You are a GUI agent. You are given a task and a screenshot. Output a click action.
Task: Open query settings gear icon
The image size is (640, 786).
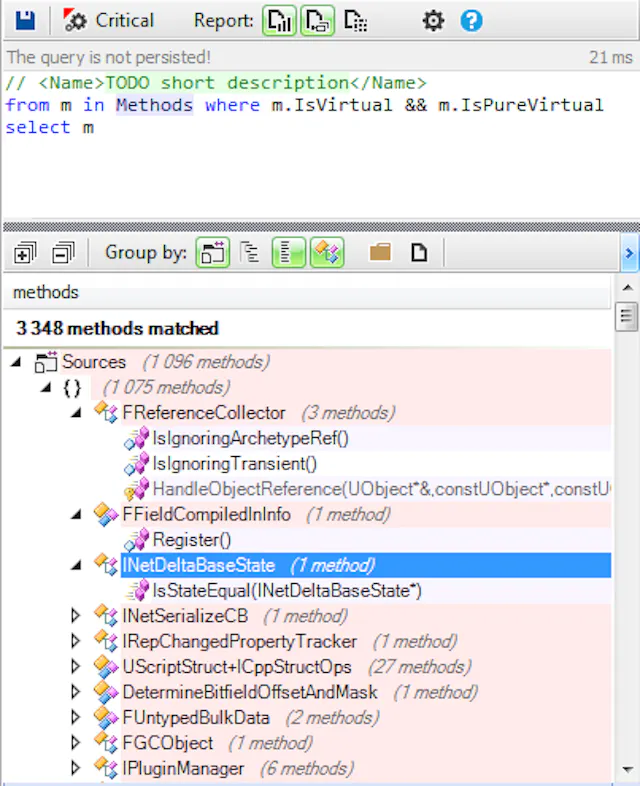pos(433,20)
